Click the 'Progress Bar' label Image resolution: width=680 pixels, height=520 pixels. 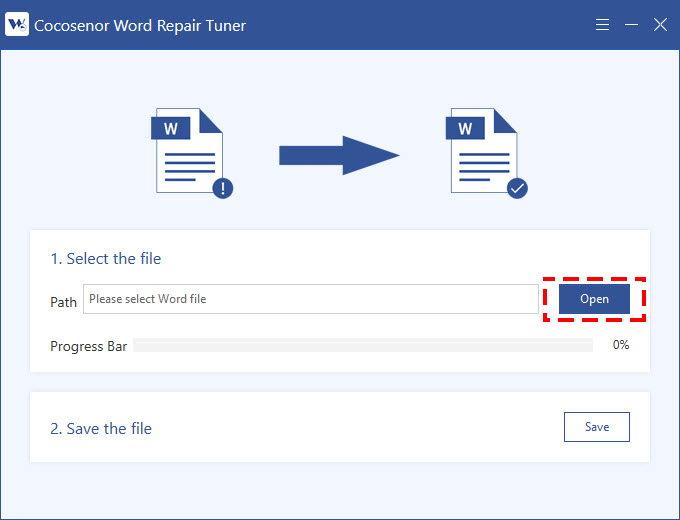point(88,347)
